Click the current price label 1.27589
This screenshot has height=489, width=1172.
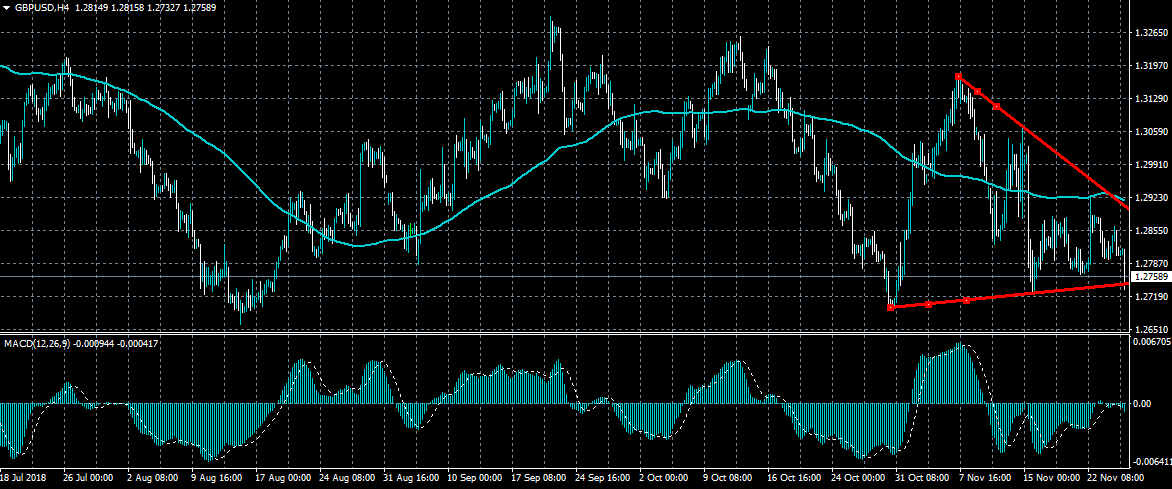point(1149,276)
